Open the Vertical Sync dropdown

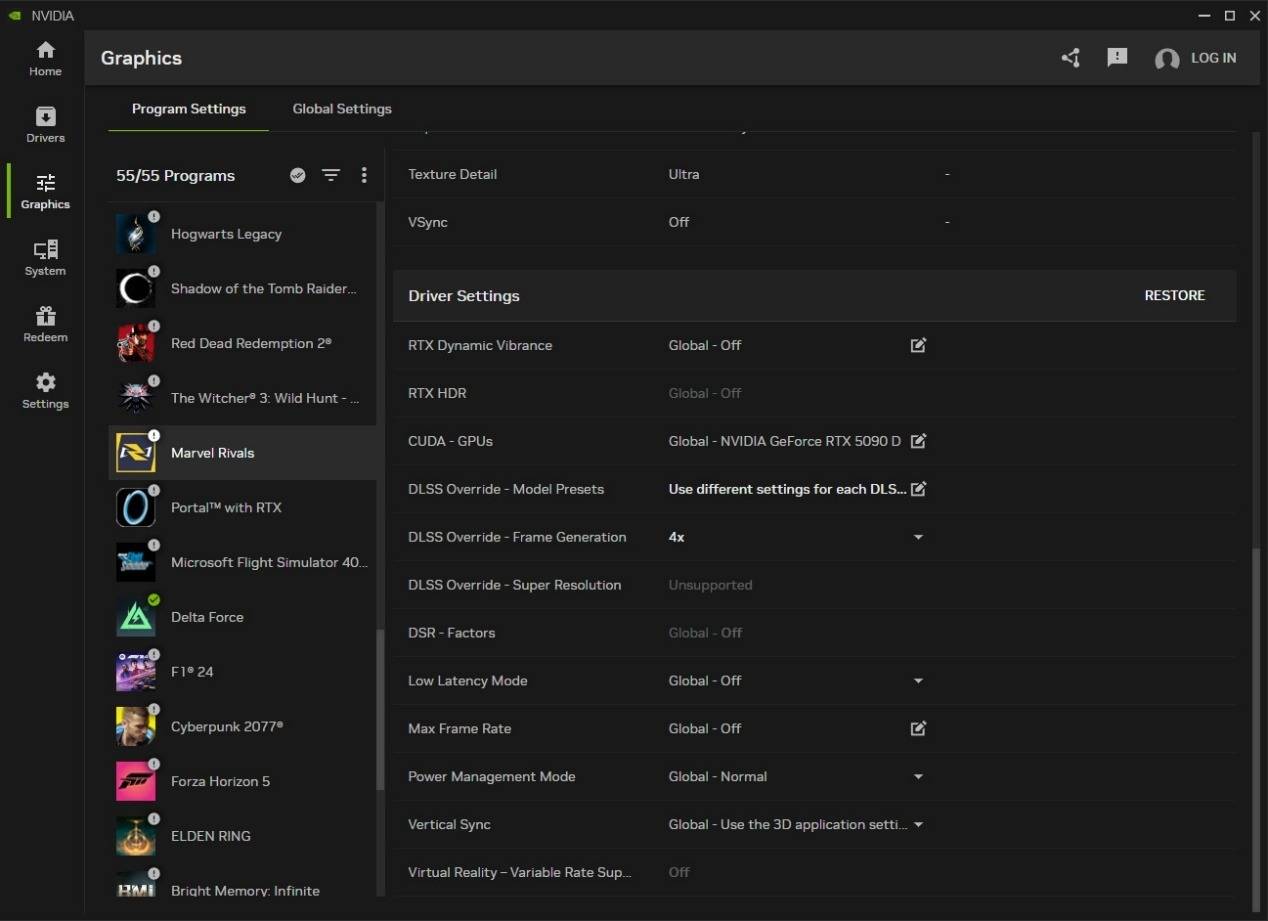(x=918, y=825)
